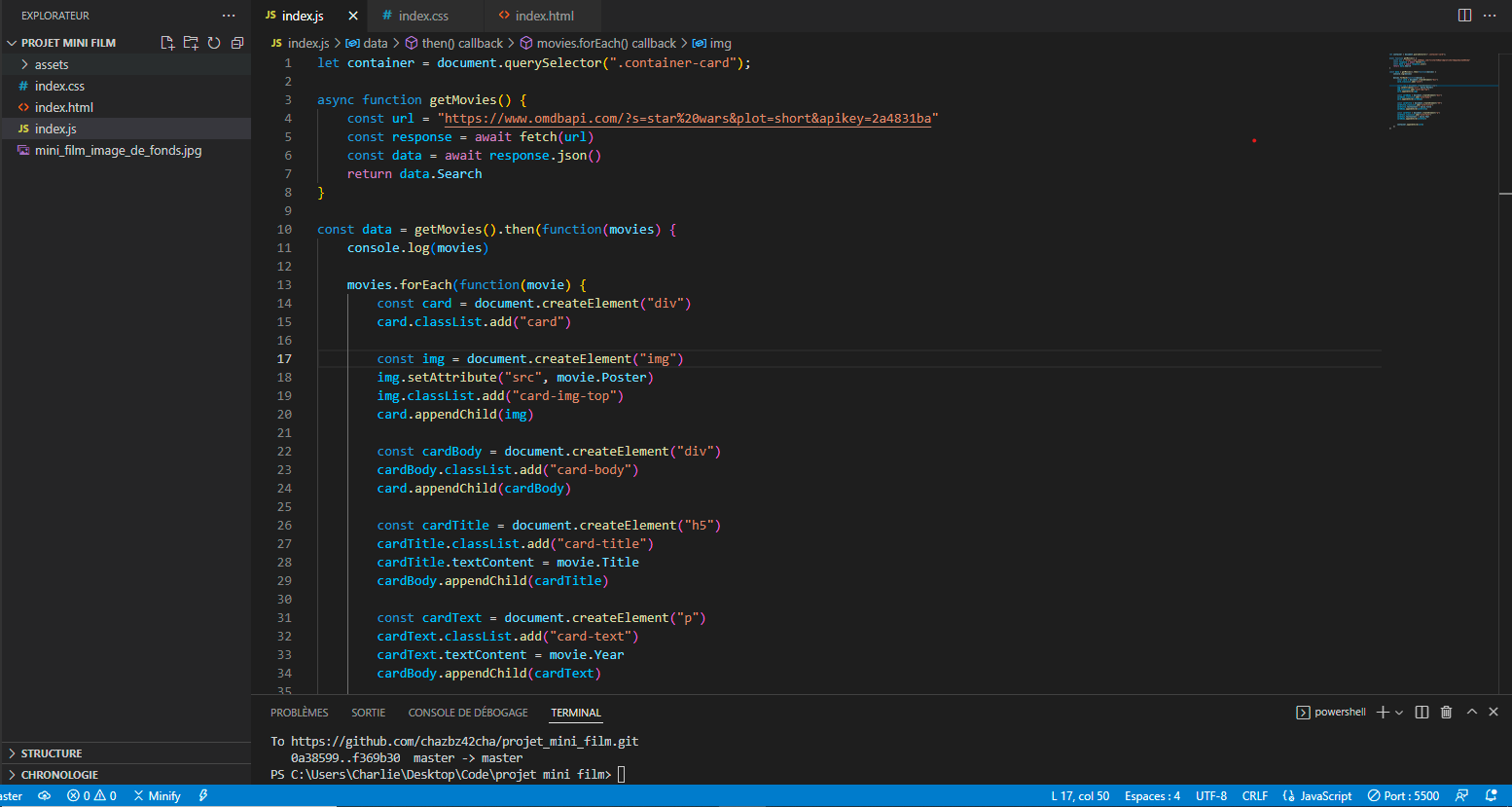Go to line via L 17, col 50
Viewport: 1512px width, 807px height.
1080,796
